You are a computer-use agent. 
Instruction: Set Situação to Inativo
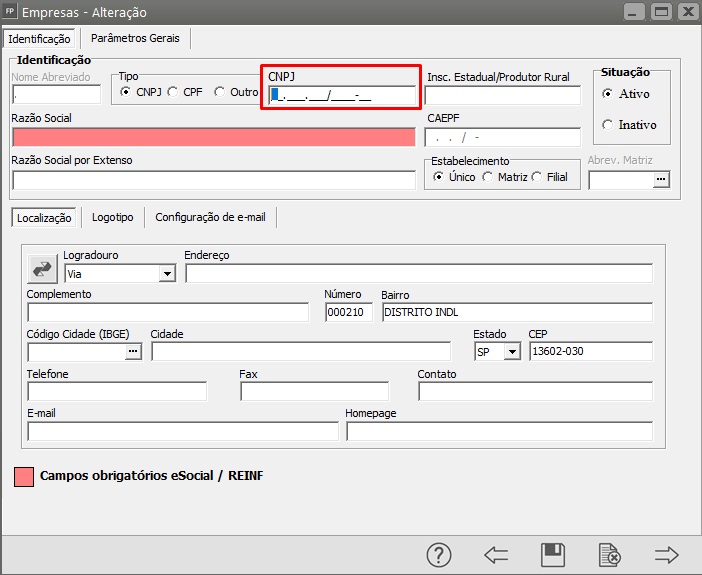pyautogui.click(x=608, y=125)
